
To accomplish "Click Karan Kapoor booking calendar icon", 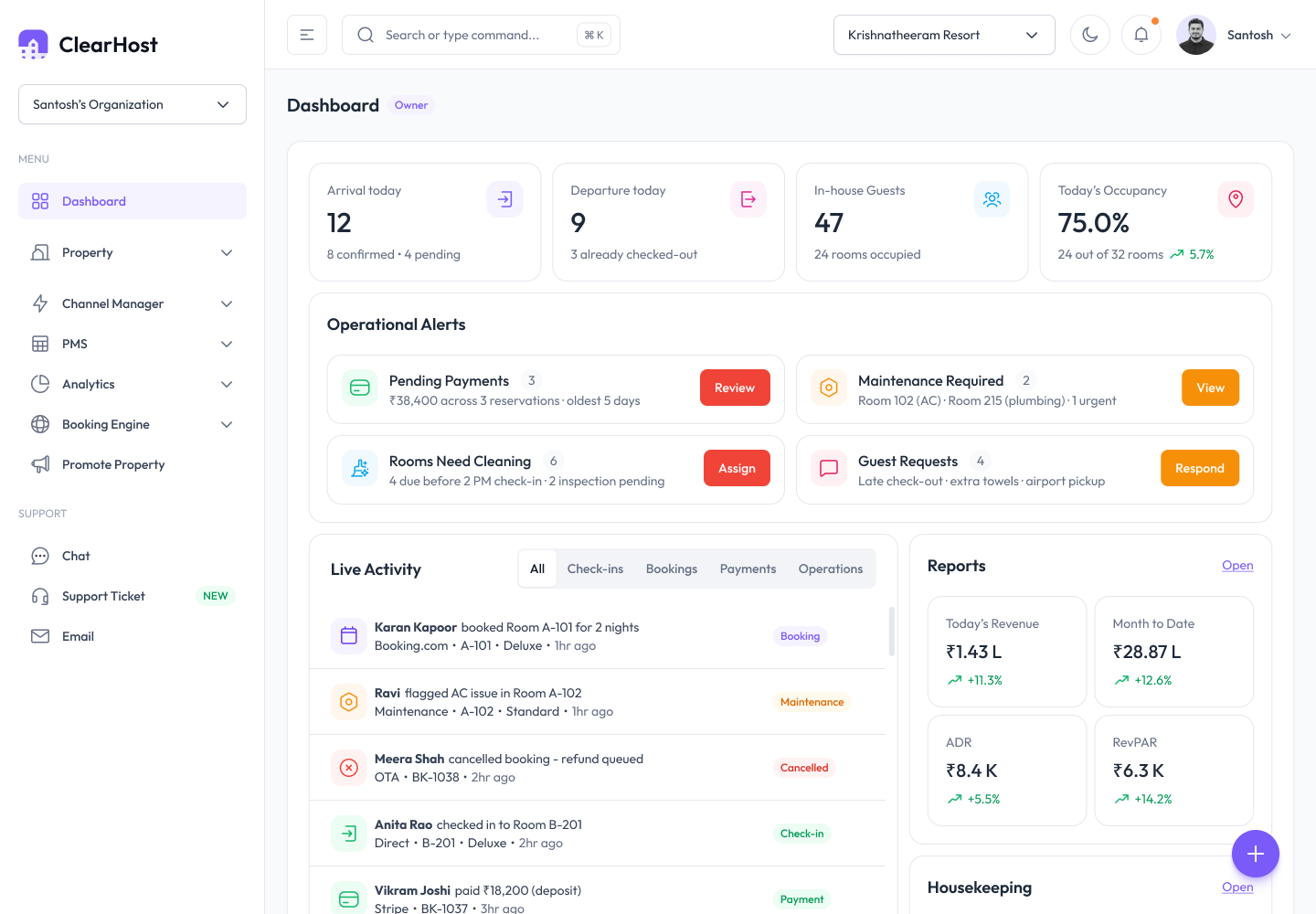I will [349, 636].
